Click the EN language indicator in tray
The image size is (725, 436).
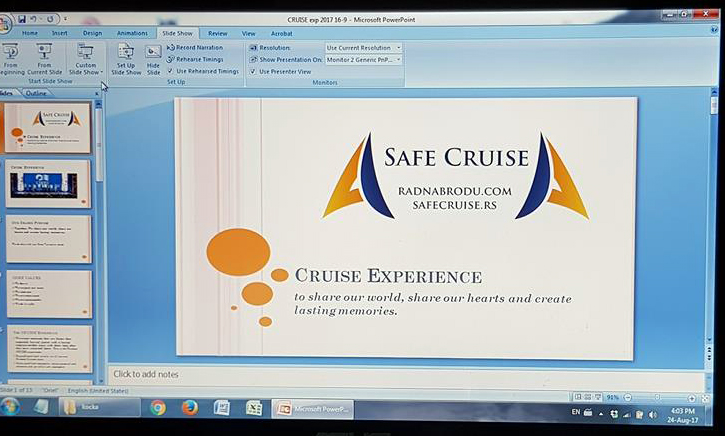click(x=576, y=411)
